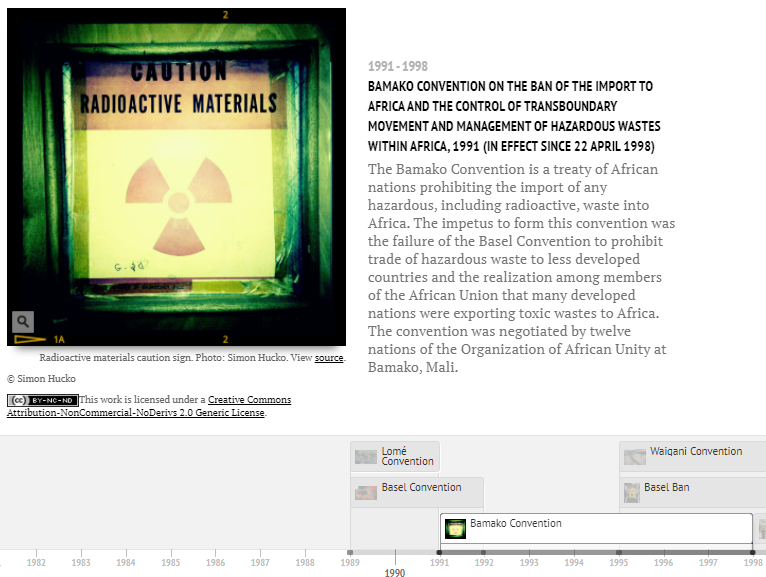Click the 1996 year label on timeline

663,562
